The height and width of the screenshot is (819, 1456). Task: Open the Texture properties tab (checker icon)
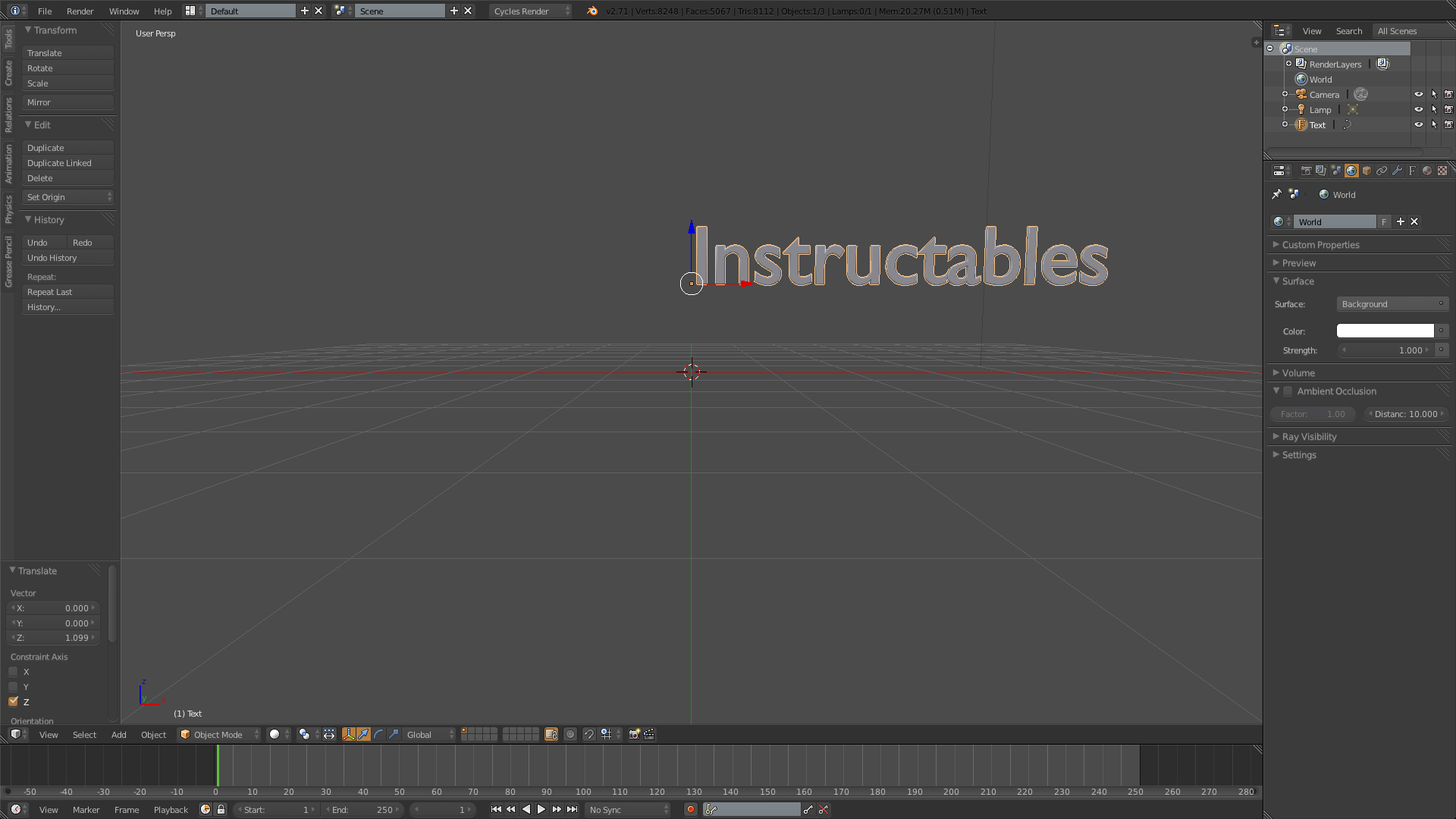[1442, 171]
